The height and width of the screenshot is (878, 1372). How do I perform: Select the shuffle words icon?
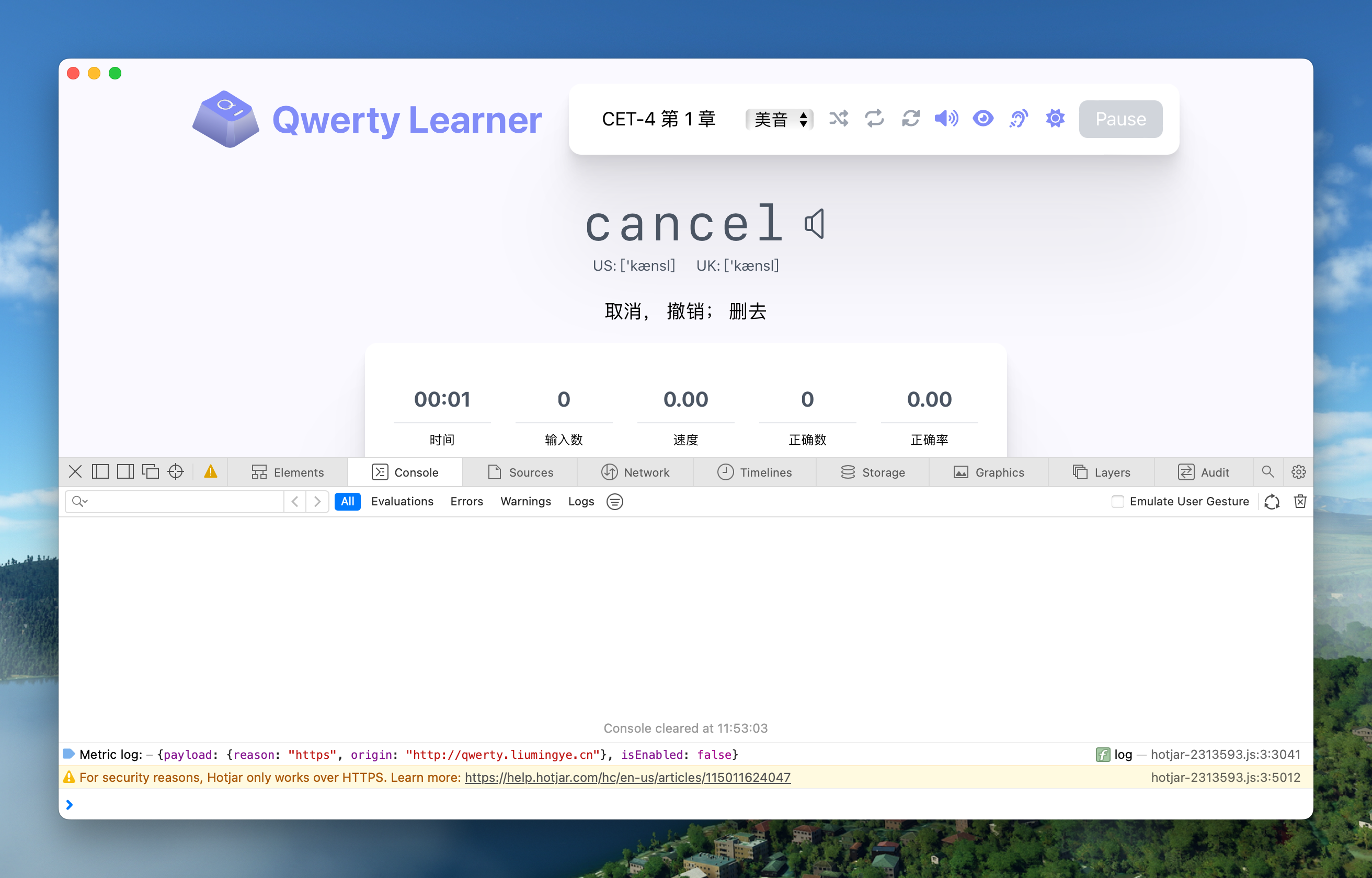pos(838,119)
